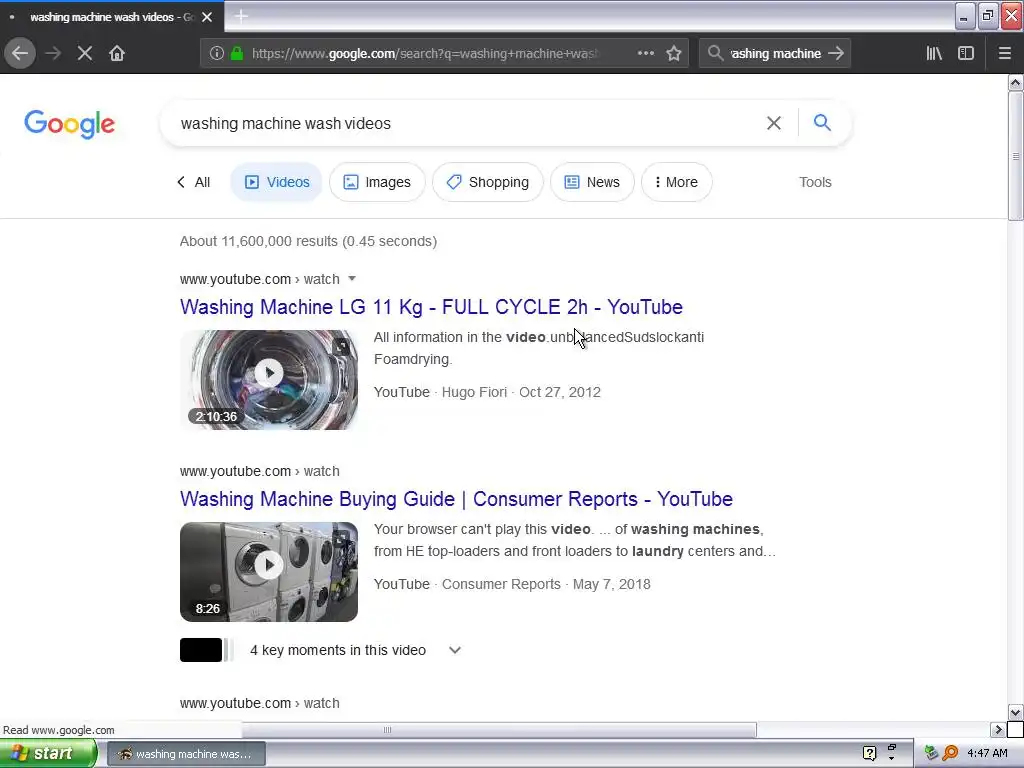Open search Tools options

click(x=815, y=182)
